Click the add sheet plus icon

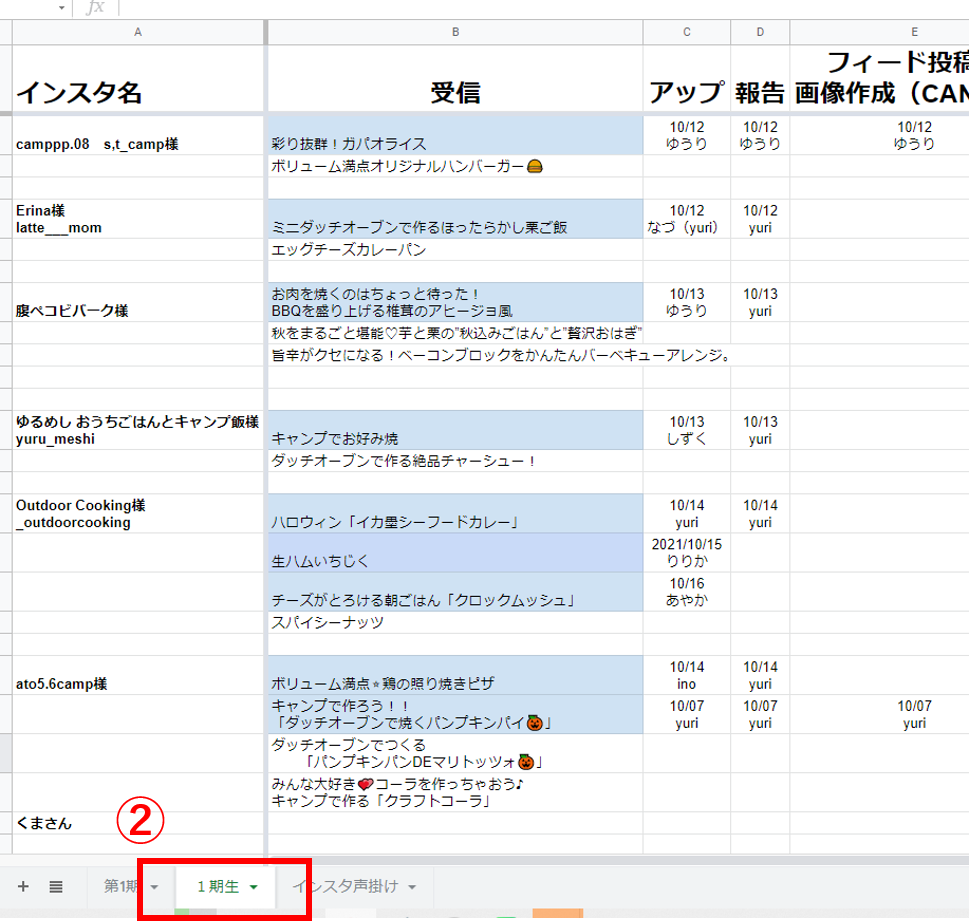[x=23, y=886]
